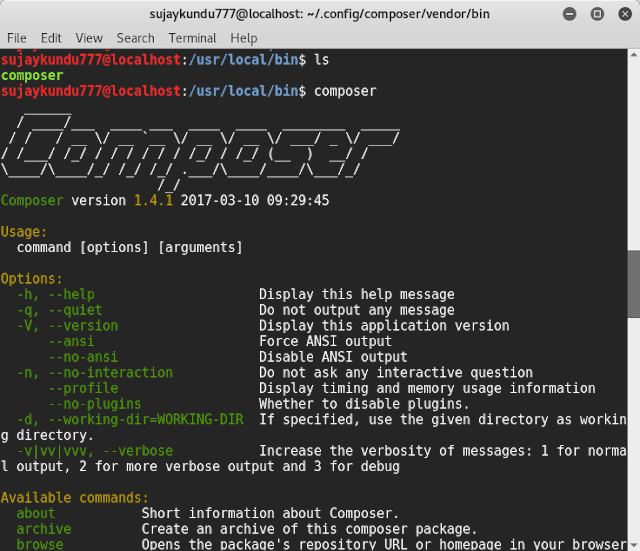
Task: Click 'about' command name
Action: (x=36, y=513)
